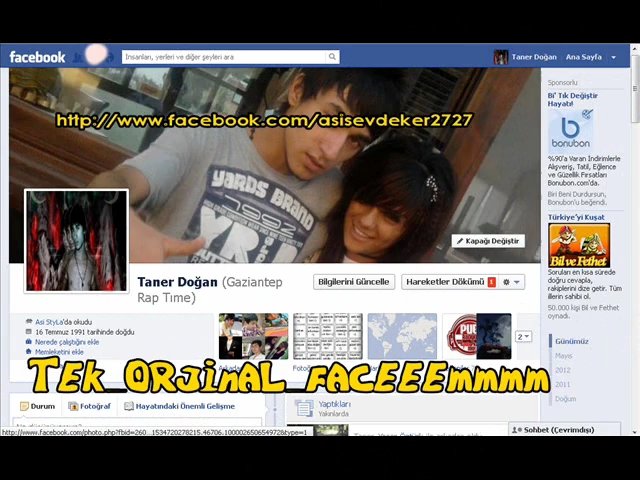This screenshot has height=480, width=640.
Task: Go to Ana Sayfa
Action: click(584, 57)
